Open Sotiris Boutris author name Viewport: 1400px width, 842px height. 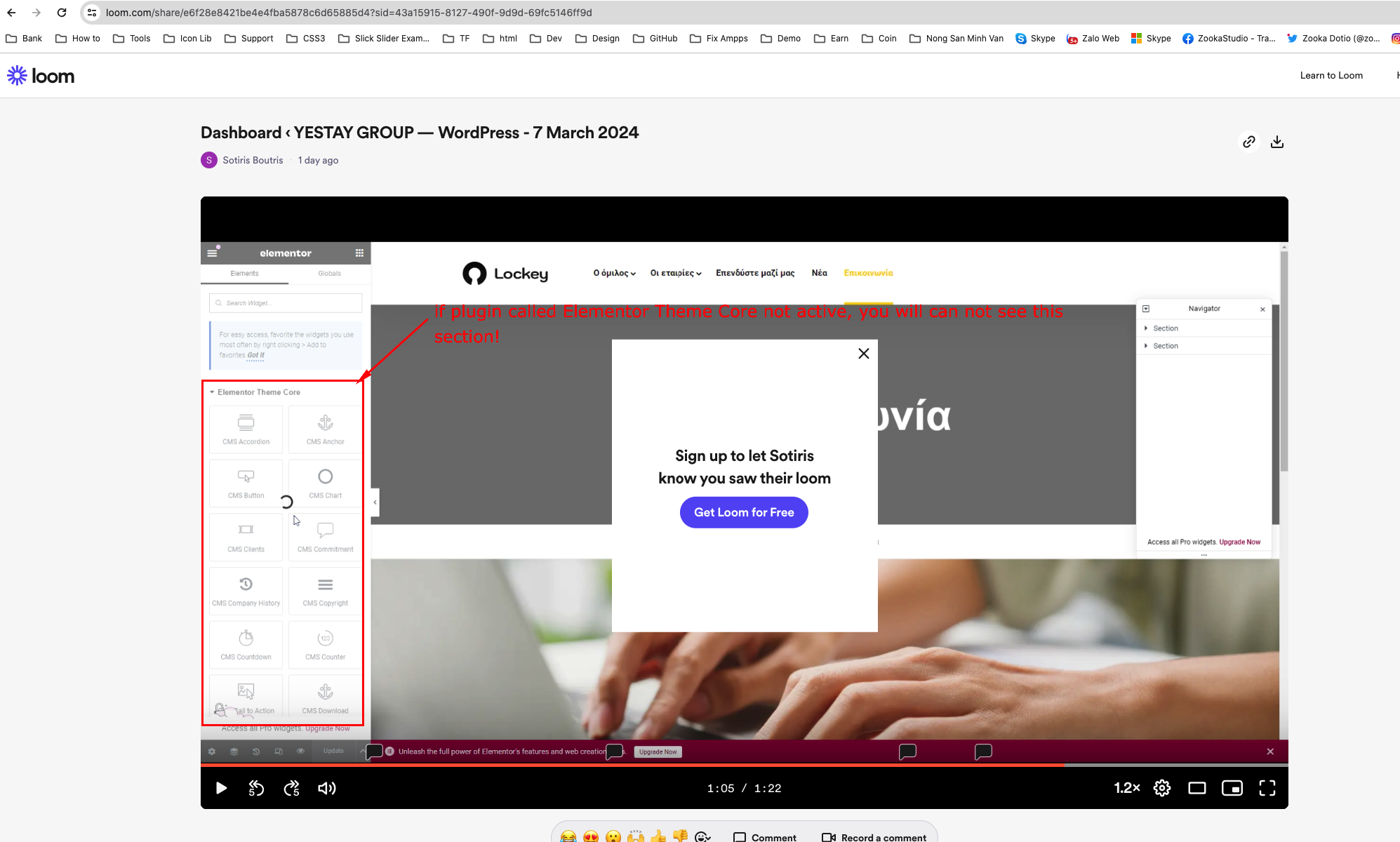point(253,160)
